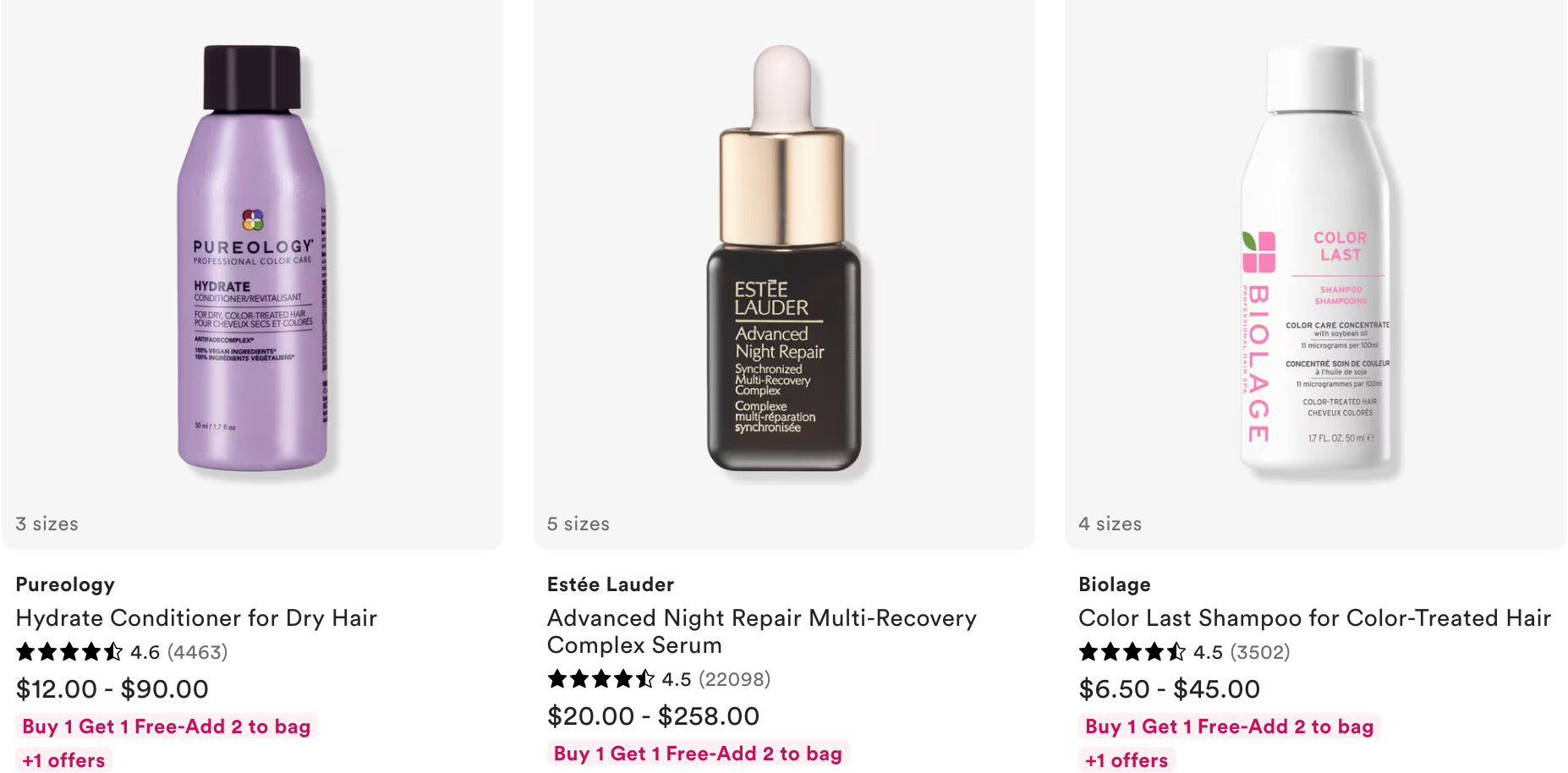The height and width of the screenshot is (773, 1568).
Task: Open Color Last Shampoo for Color-Treated Hair
Action: (1314, 618)
